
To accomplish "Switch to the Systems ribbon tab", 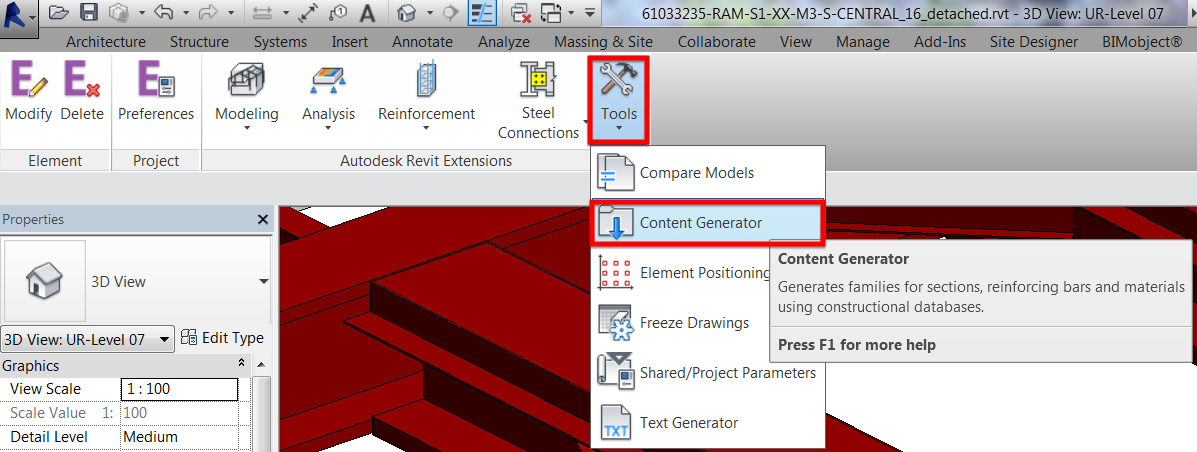I will pyautogui.click(x=280, y=42).
